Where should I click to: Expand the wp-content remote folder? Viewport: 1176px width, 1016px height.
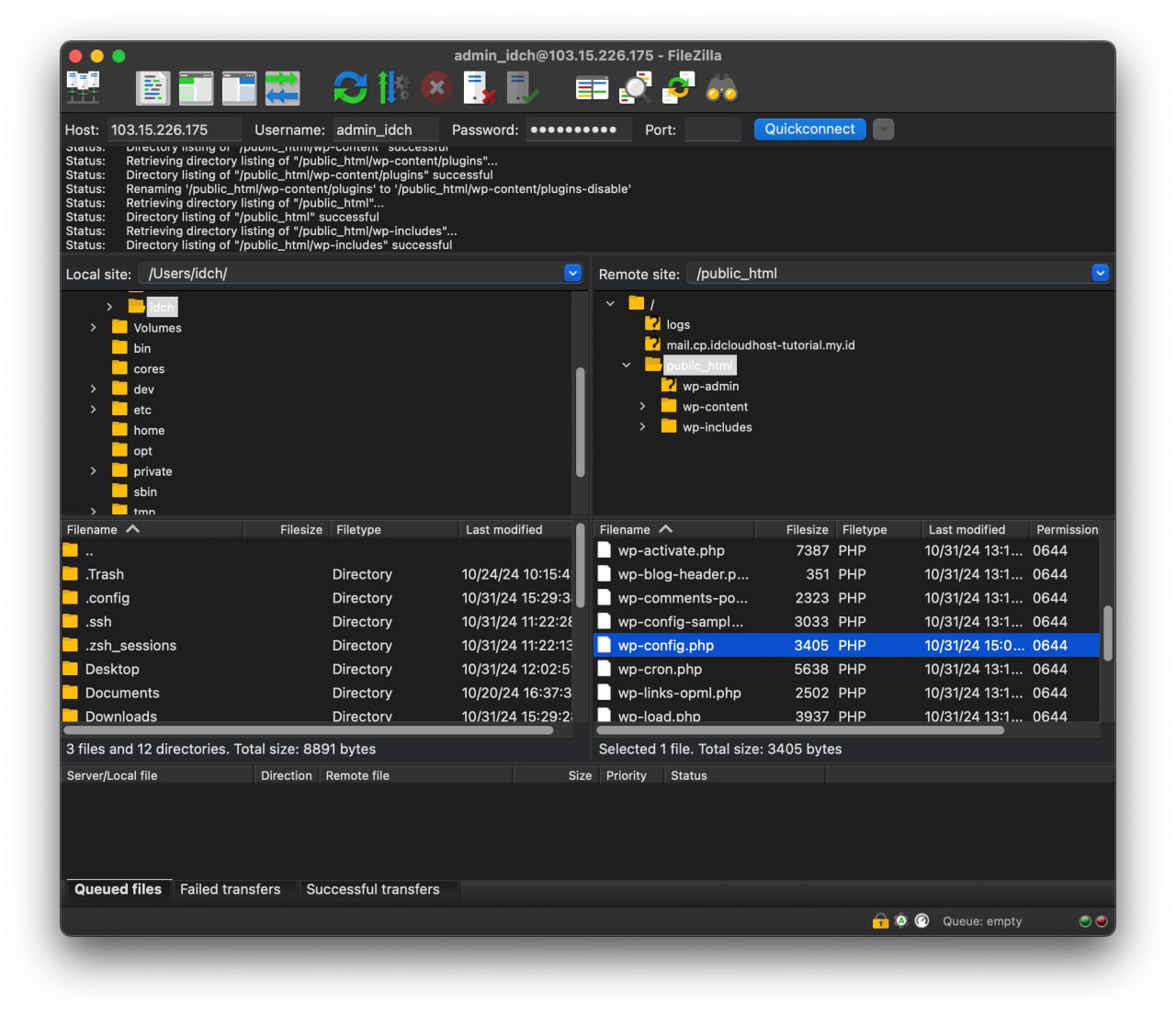pos(642,406)
